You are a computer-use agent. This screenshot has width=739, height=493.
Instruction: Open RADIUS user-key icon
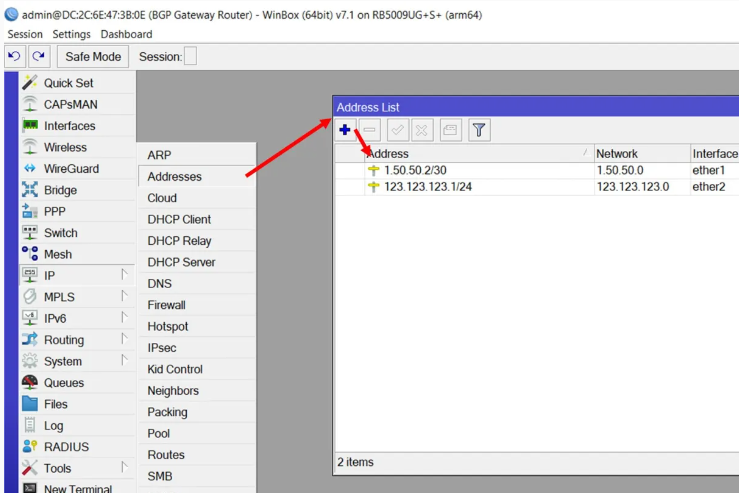coord(30,446)
